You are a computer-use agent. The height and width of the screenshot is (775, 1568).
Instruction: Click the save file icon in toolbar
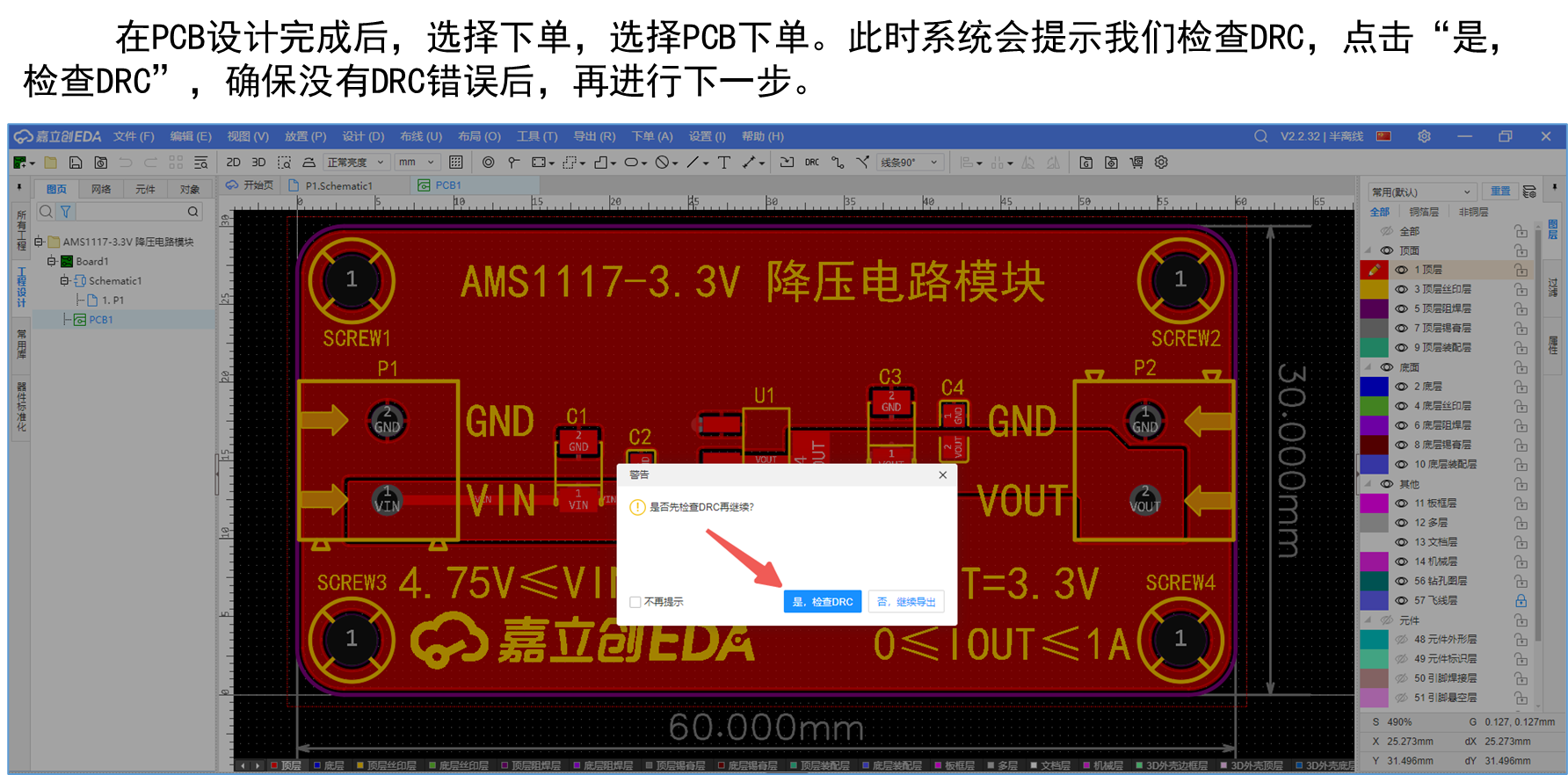click(76, 163)
